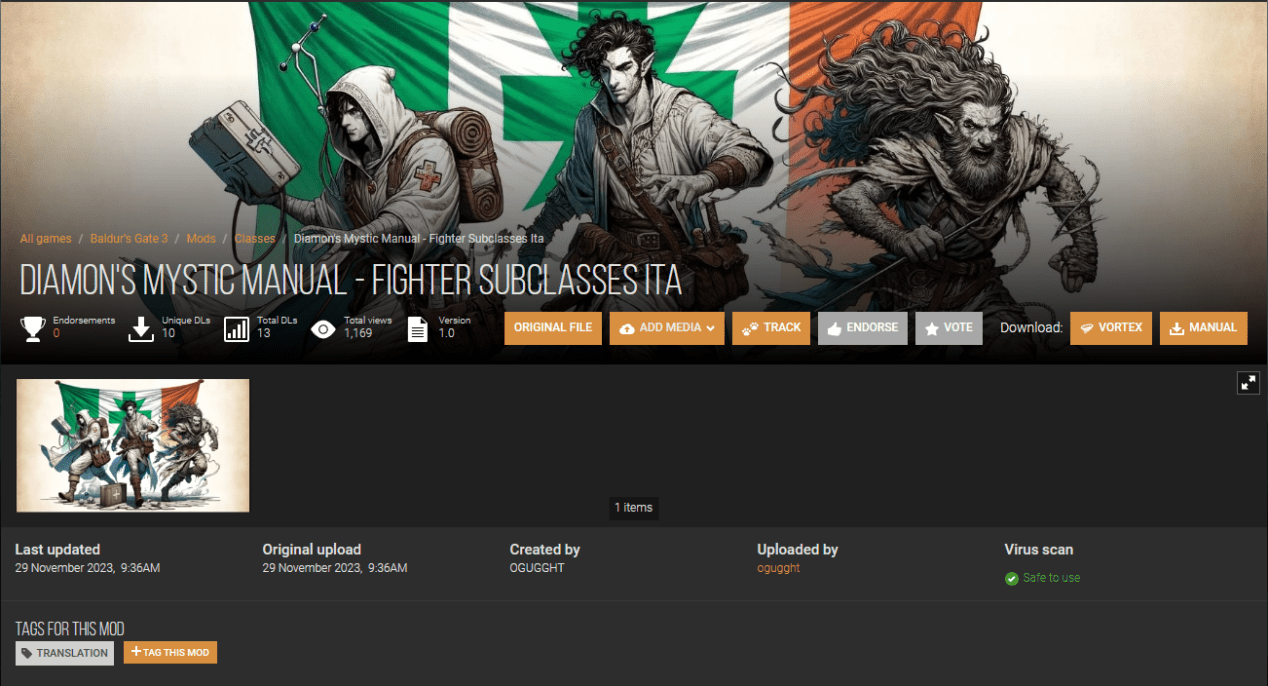This screenshot has width=1268, height=686.
Task: Click the Version document icon
Action: click(x=418, y=329)
